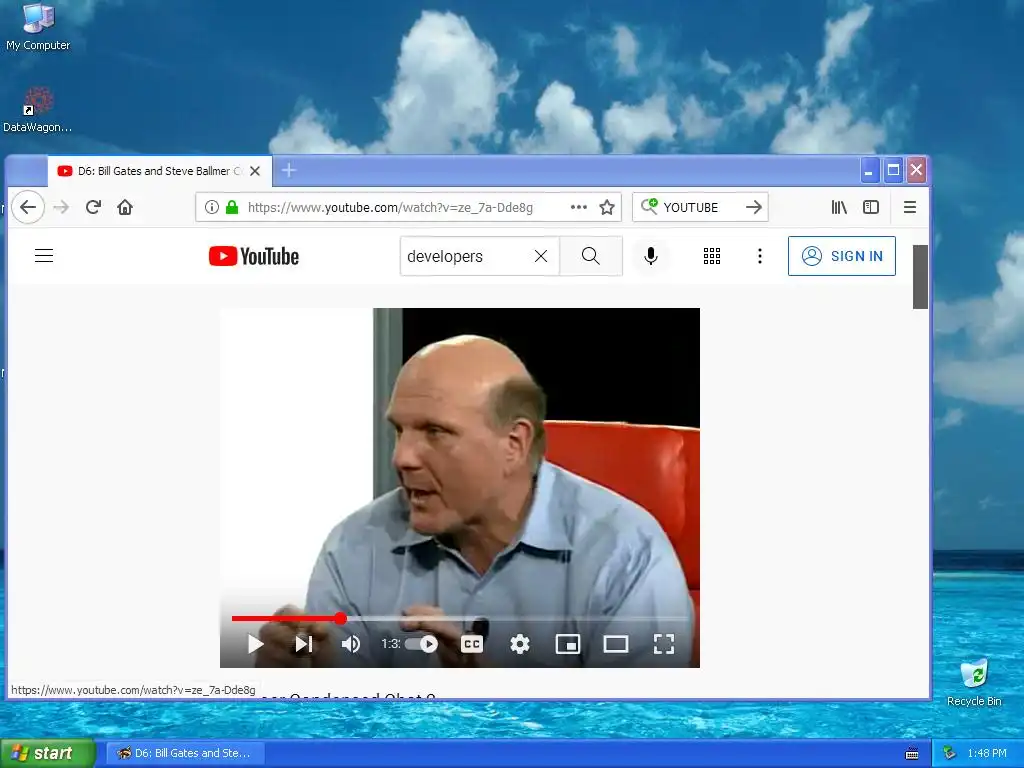Turn off the autoplay switch

coord(421,645)
